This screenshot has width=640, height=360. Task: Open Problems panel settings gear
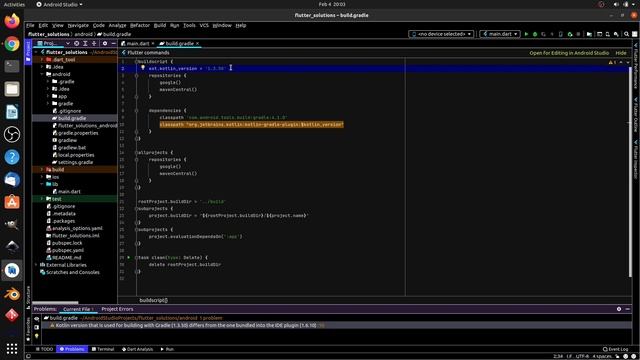(619, 309)
